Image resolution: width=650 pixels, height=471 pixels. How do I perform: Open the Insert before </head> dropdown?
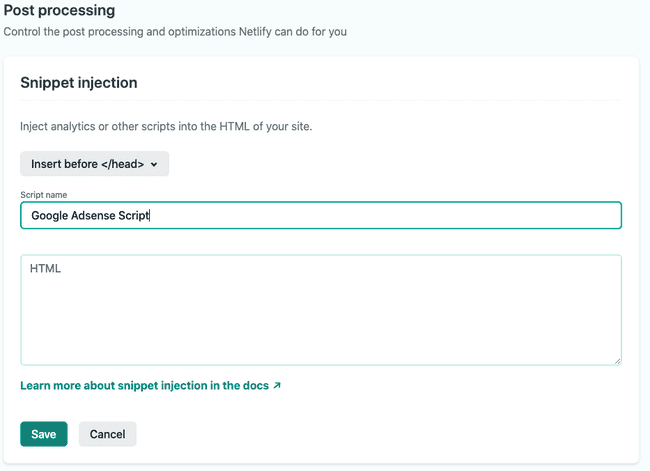[x=95, y=164]
